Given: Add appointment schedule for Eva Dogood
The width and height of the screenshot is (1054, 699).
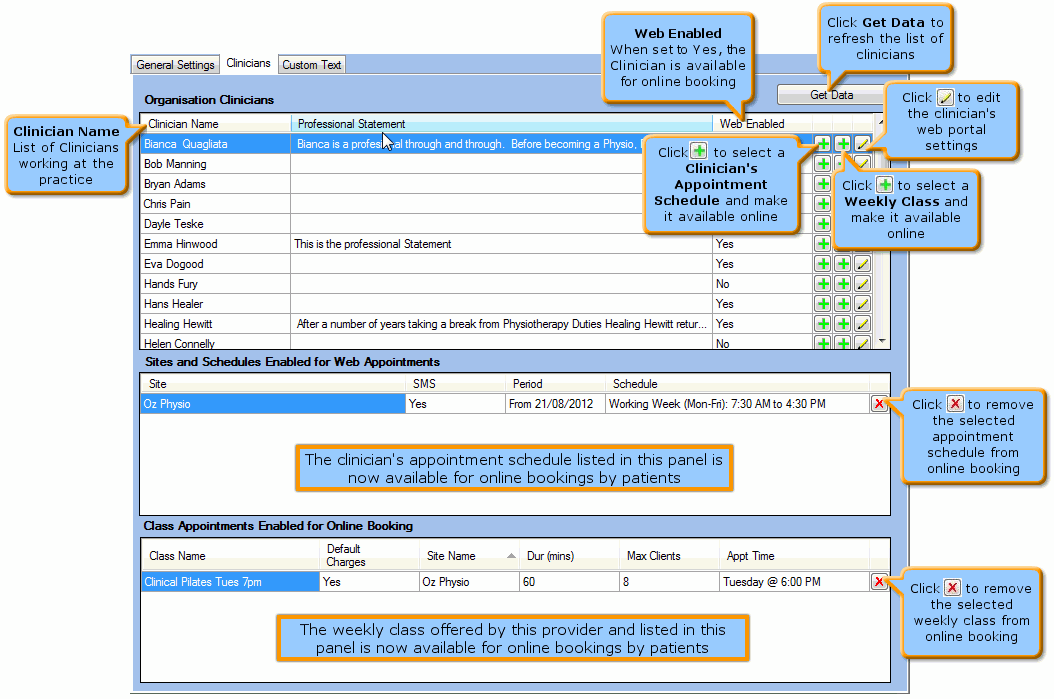Looking at the screenshot, I should [822, 264].
